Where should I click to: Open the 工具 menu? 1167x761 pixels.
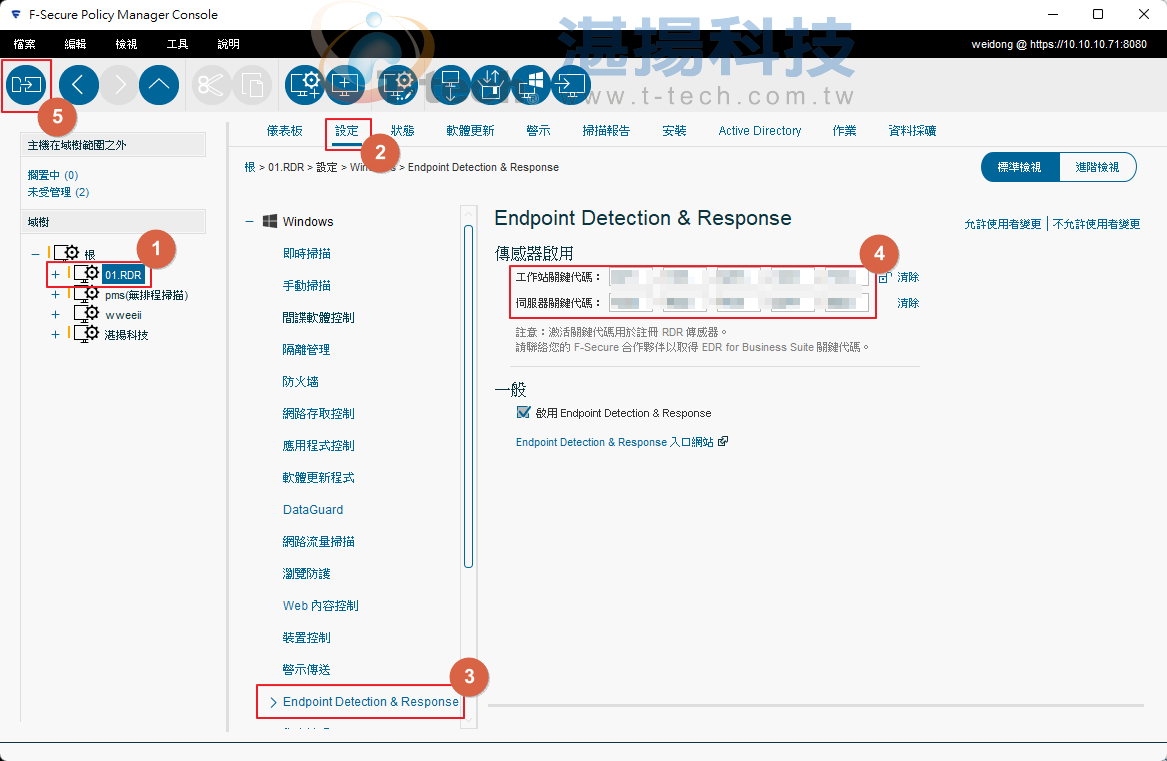[x=176, y=43]
